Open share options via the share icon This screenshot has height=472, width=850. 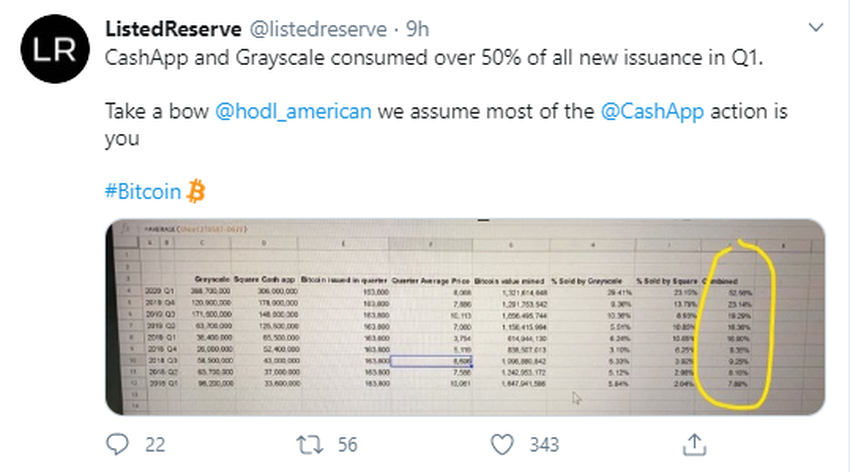click(x=694, y=444)
